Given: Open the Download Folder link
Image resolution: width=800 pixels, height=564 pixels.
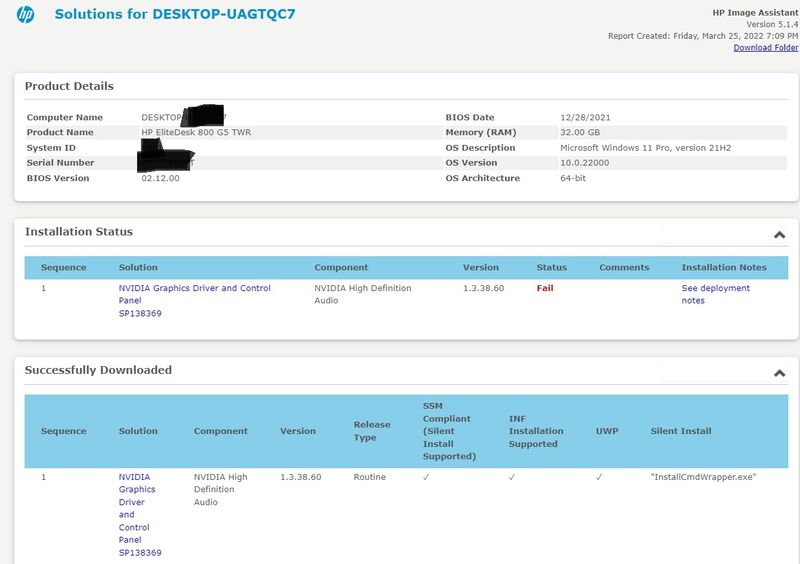Looking at the screenshot, I should click(x=765, y=47).
